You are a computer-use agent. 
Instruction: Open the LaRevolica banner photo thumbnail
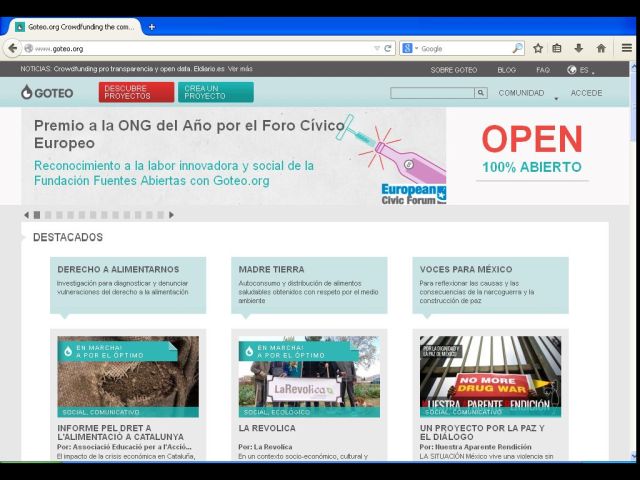309,376
